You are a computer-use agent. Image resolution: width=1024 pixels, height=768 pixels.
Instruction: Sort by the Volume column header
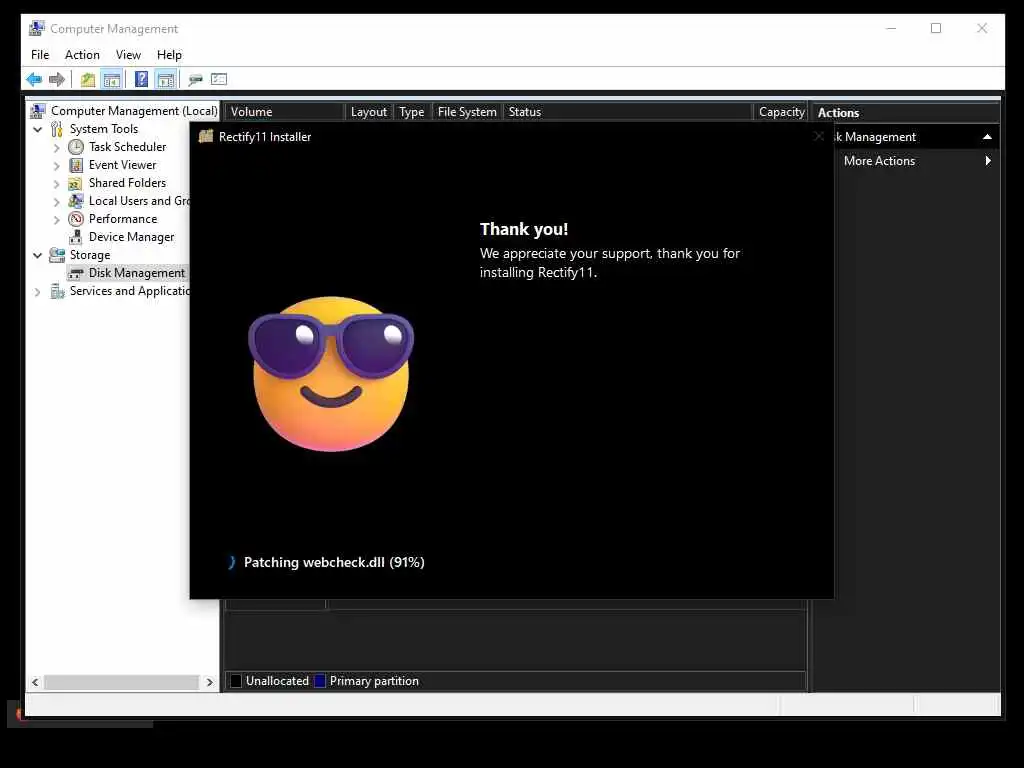[284, 112]
